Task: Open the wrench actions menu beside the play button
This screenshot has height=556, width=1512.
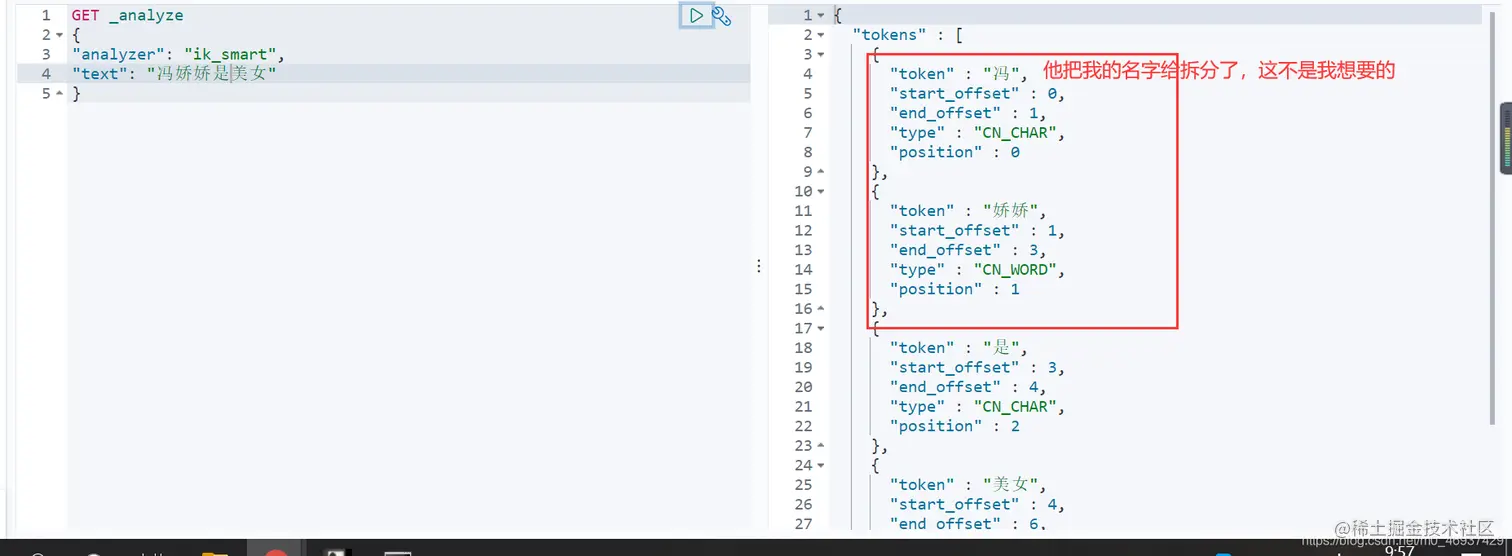Action: click(721, 16)
